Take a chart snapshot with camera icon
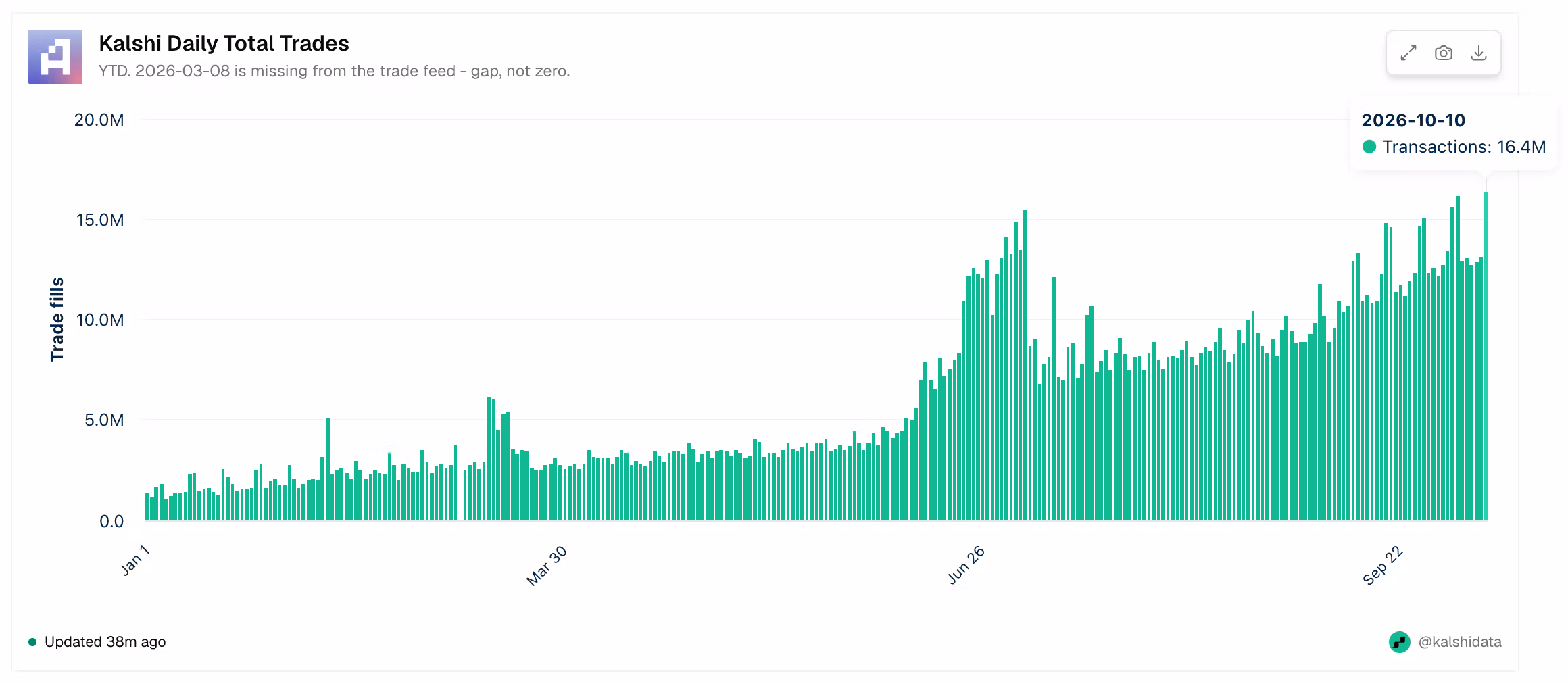1568x684 pixels. click(x=1444, y=53)
